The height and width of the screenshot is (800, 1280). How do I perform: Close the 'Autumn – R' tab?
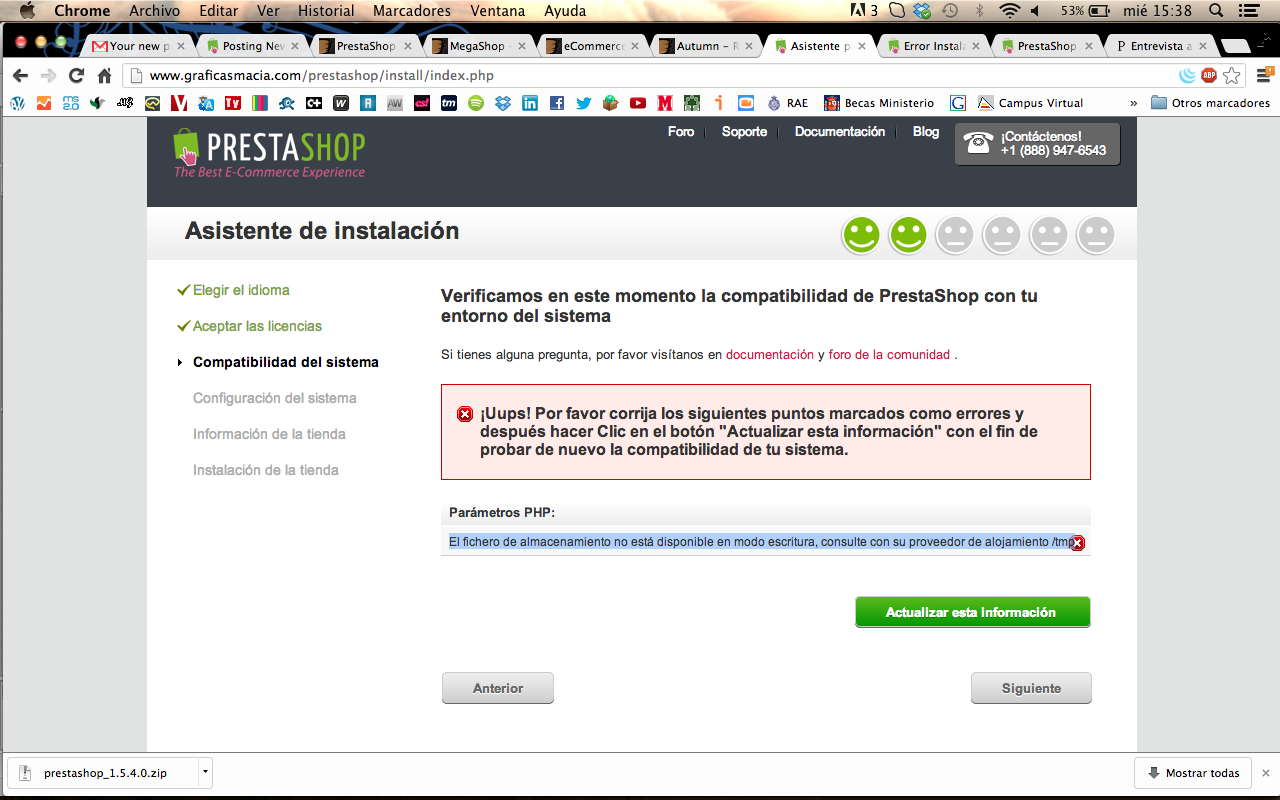point(748,46)
